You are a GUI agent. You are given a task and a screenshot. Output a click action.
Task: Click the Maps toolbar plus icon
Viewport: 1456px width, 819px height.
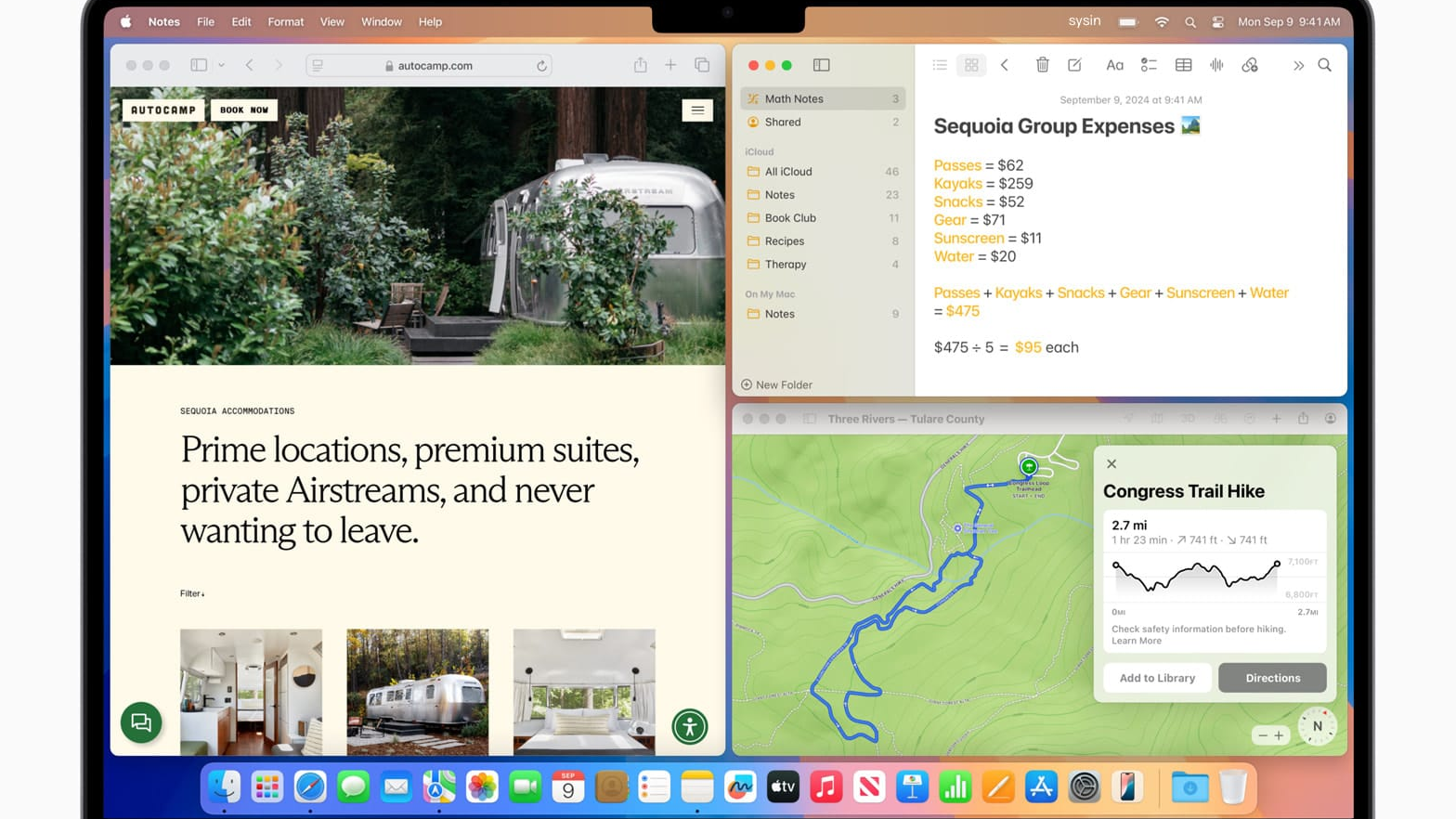tap(1277, 419)
